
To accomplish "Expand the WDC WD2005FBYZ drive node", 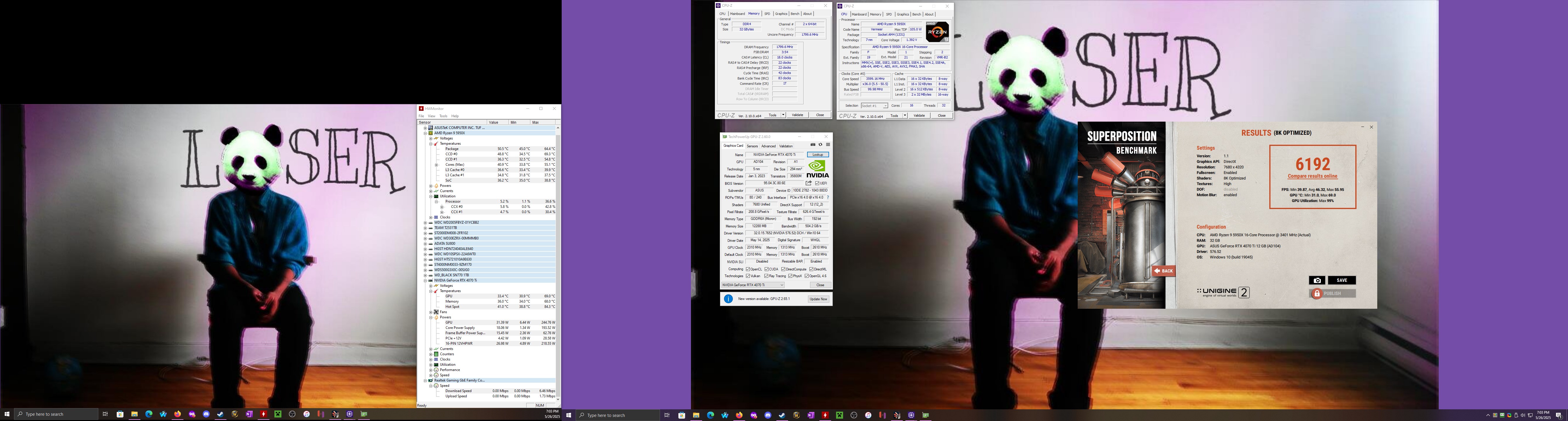I will (425, 223).
